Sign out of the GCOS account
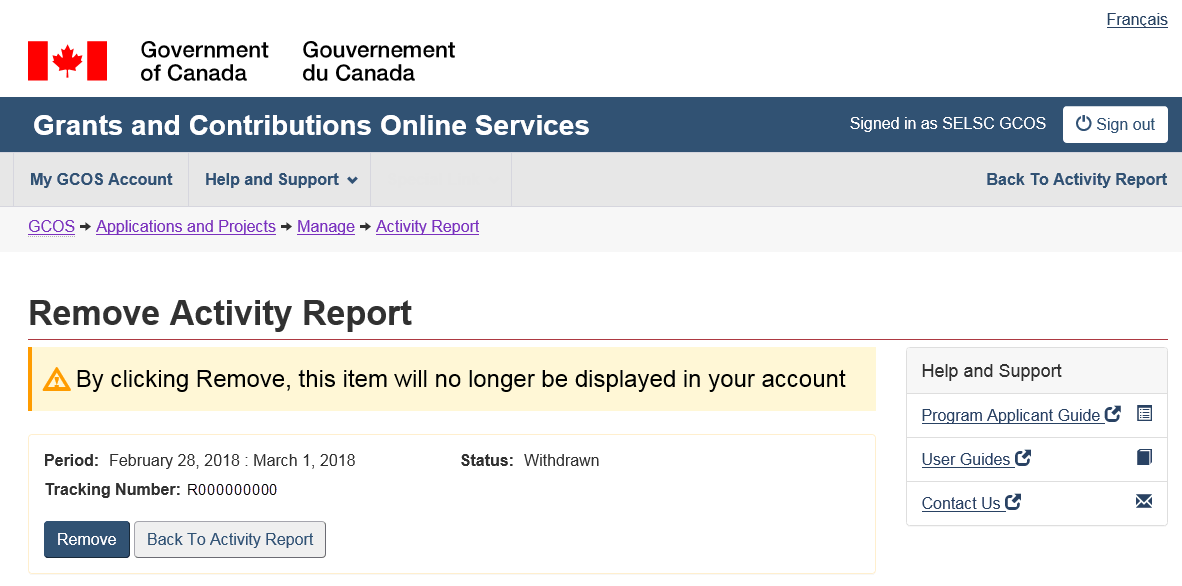This screenshot has height=586, width=1182. pos(1115,125)
